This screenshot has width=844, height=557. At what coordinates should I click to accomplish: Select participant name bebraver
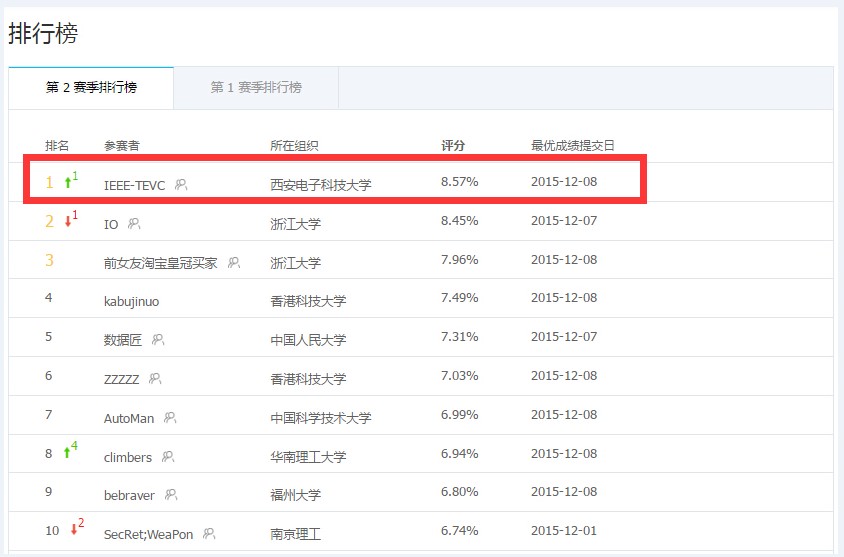click(x=129, y=495)
